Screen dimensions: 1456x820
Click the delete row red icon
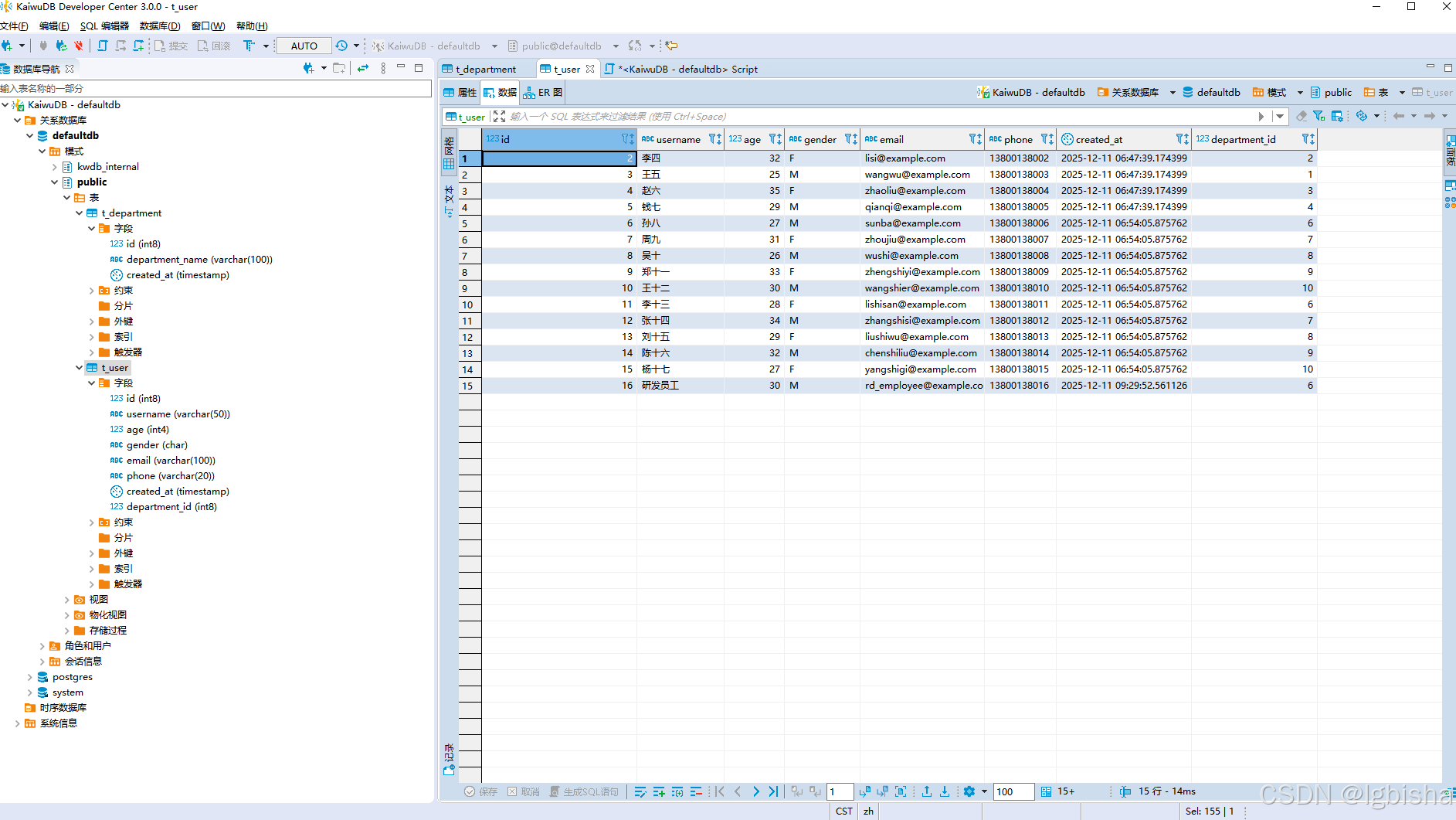click(x=696, y=791)
